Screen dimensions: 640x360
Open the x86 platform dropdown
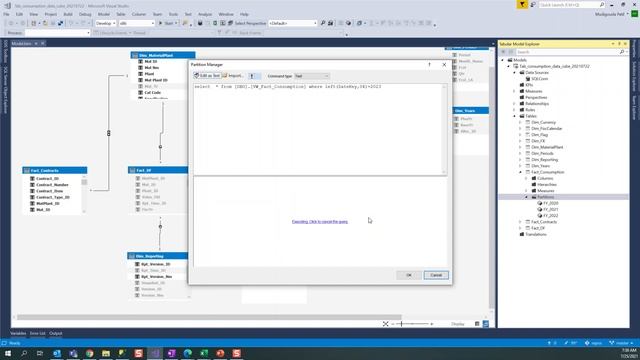[x=136, y=23]
